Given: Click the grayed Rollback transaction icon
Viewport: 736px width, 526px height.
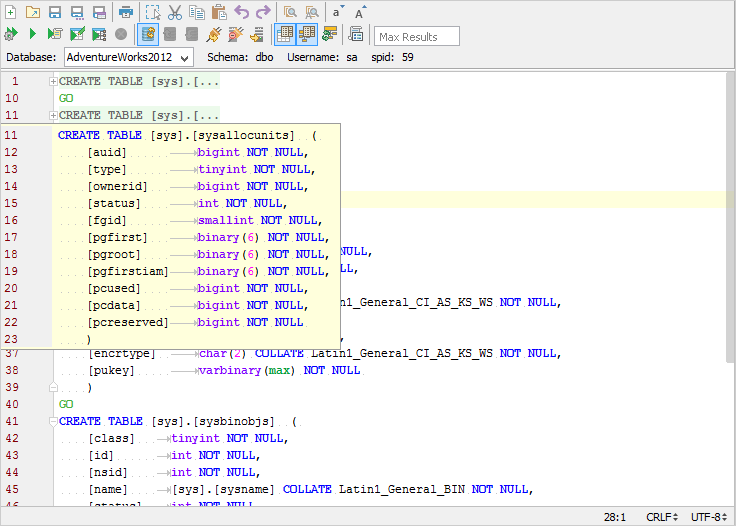Looking at the screenshot, I should (x=192, y=34).
